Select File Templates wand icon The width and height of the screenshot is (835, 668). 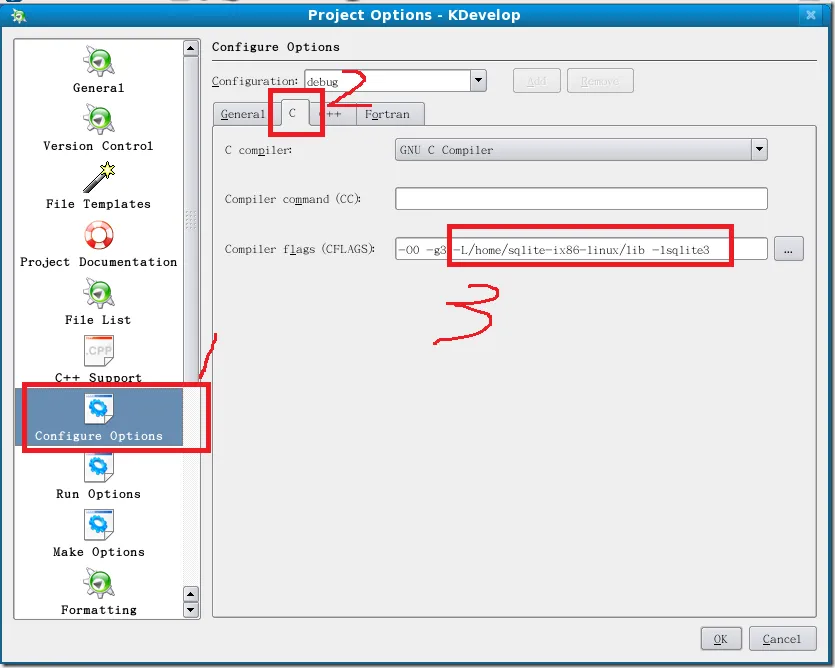pyautogui.click(x=99, y=177)
